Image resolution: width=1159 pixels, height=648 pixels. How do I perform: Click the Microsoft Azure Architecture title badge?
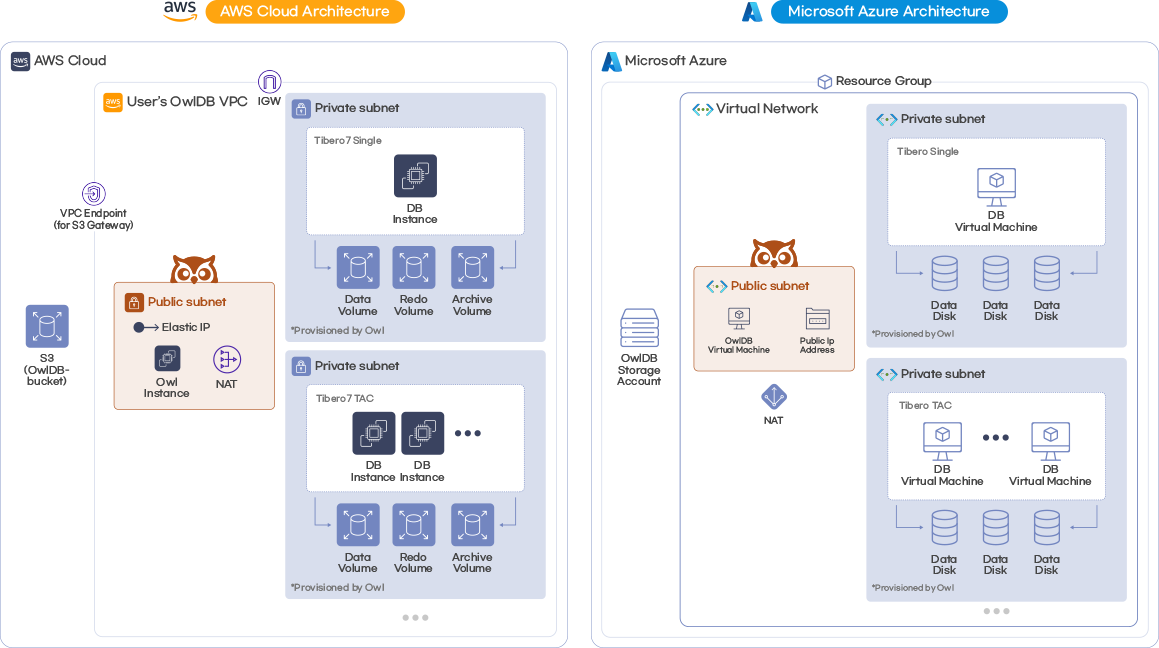point(888,12)
